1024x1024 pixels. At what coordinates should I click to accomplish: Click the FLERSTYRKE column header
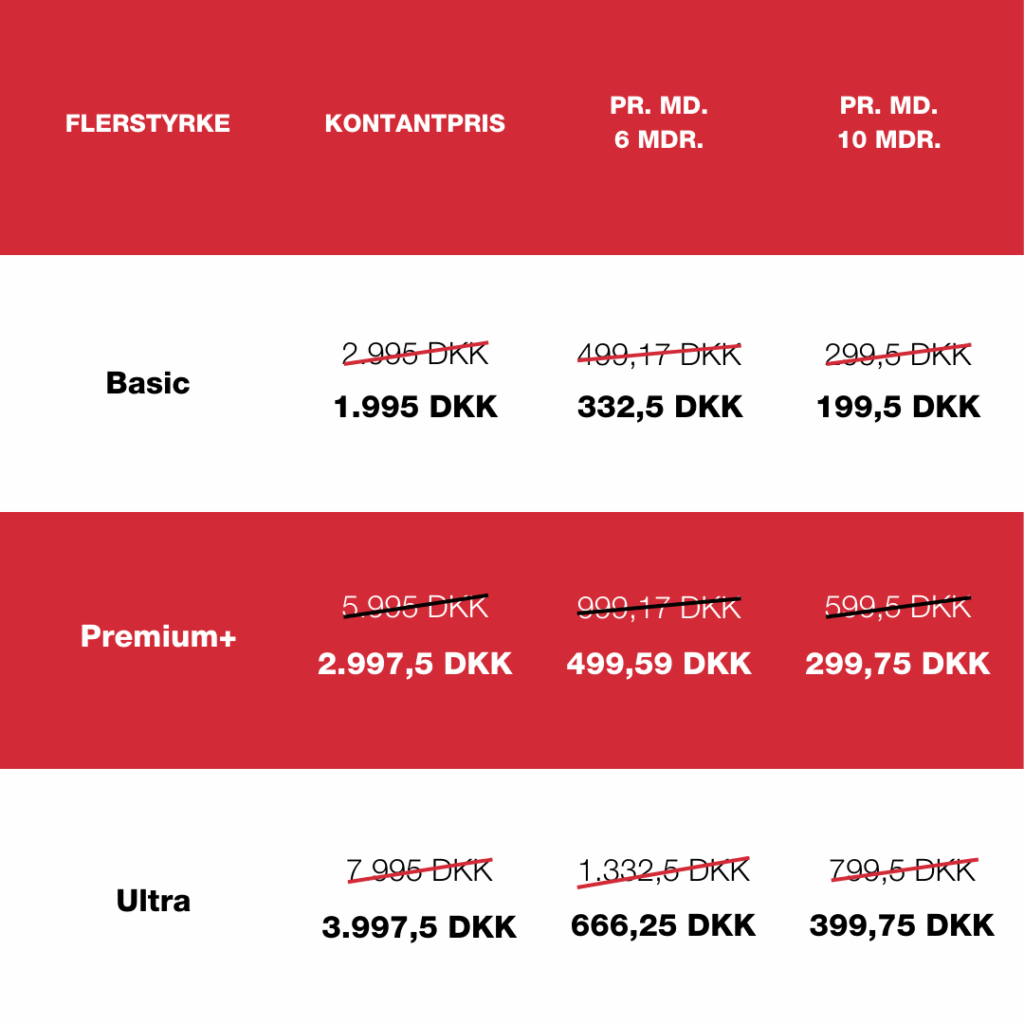coord(147,124)
